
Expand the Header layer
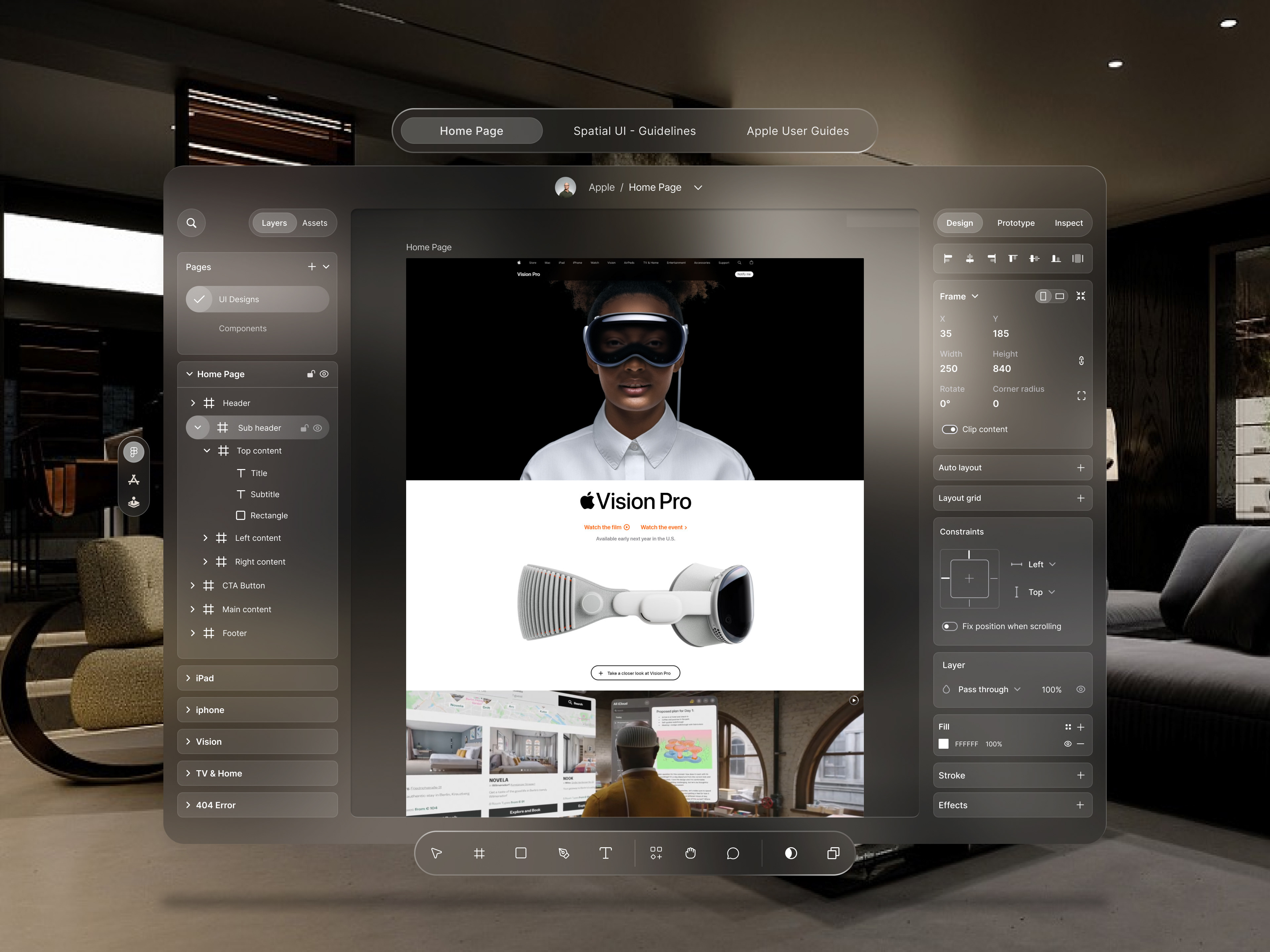(x=193, y=403)
